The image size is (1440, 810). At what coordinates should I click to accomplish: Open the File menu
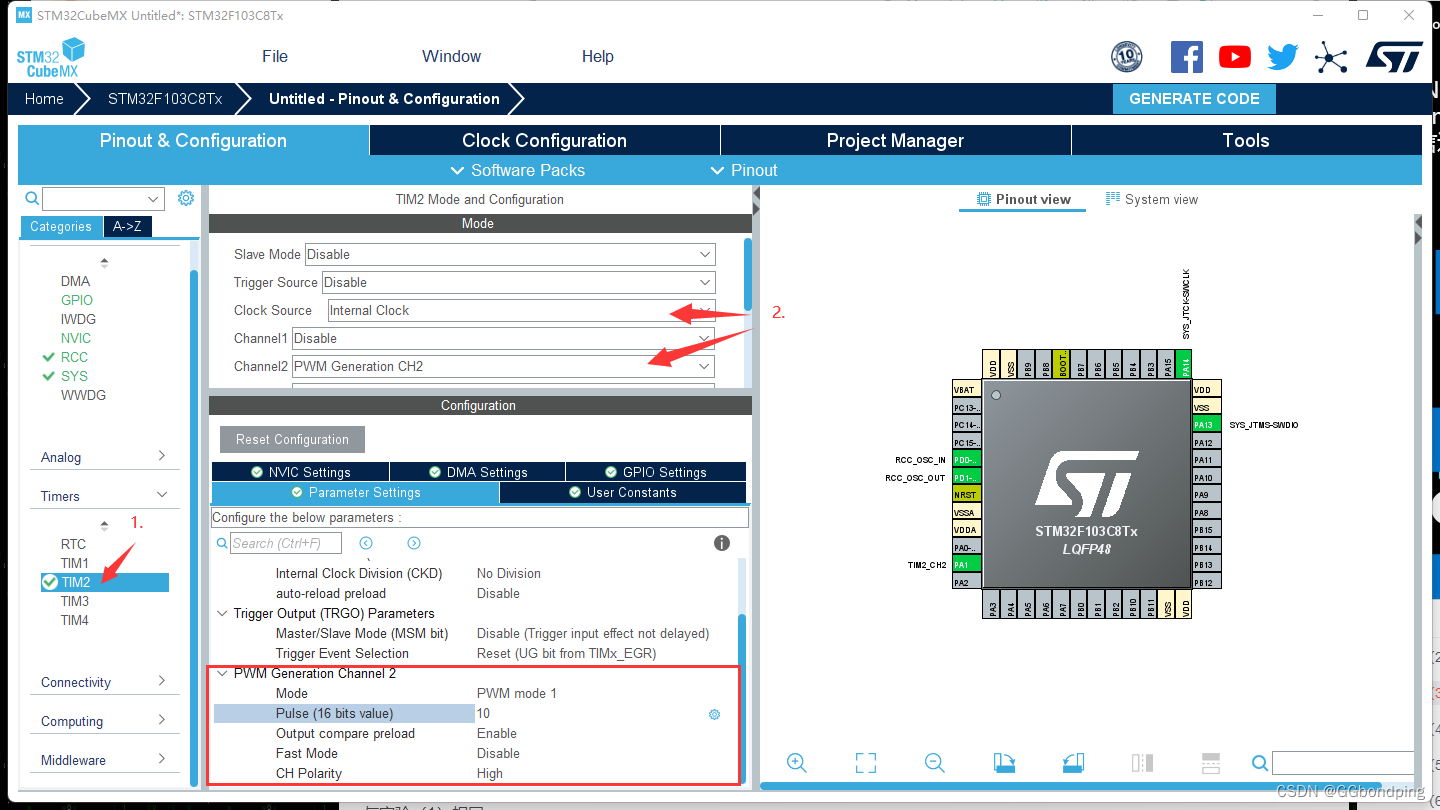coord(275,56)
